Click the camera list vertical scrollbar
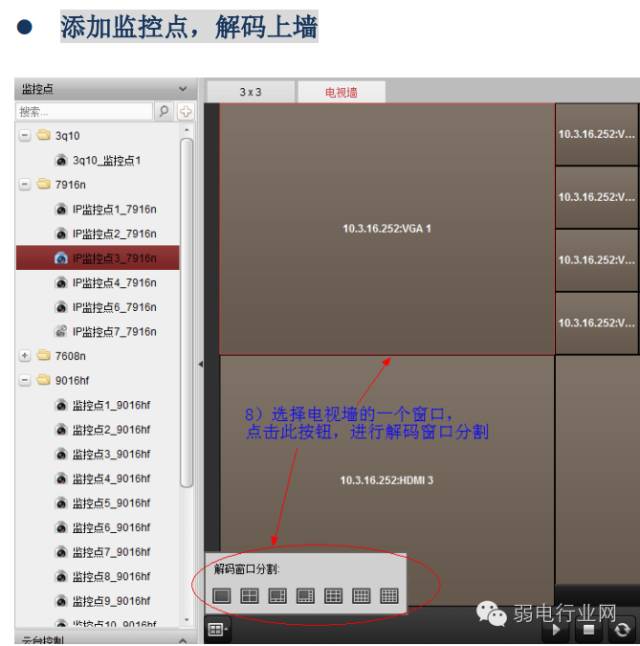Viewport: 640px width, 646px height. 187,313
